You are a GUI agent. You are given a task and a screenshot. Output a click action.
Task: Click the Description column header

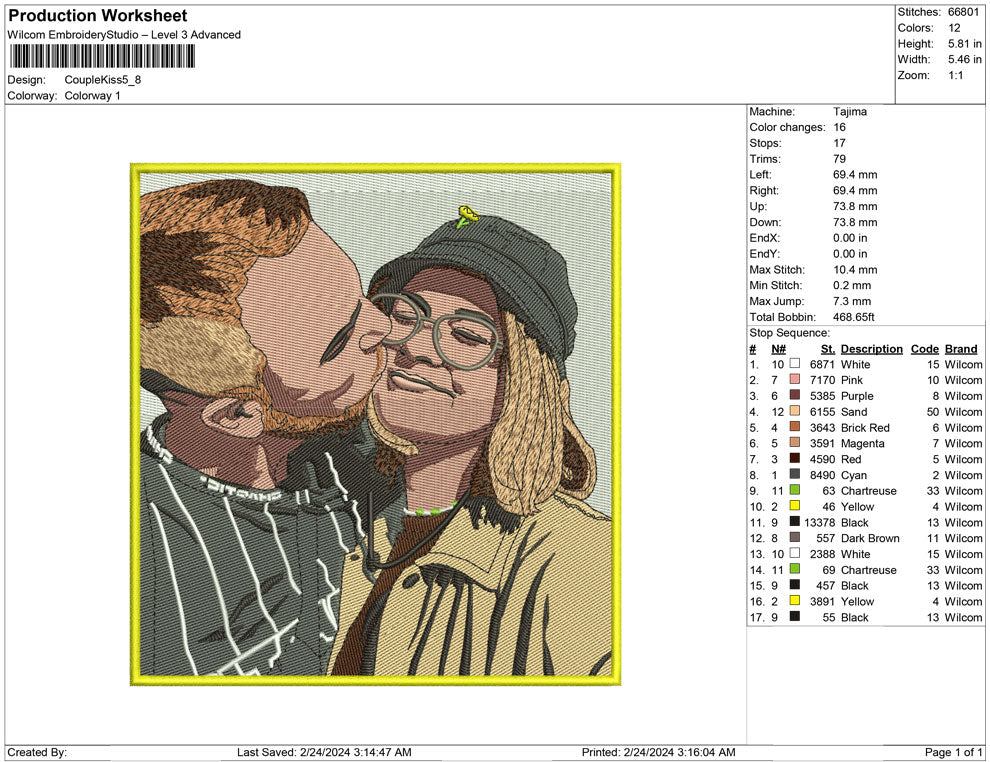click(x=871, y=349)
